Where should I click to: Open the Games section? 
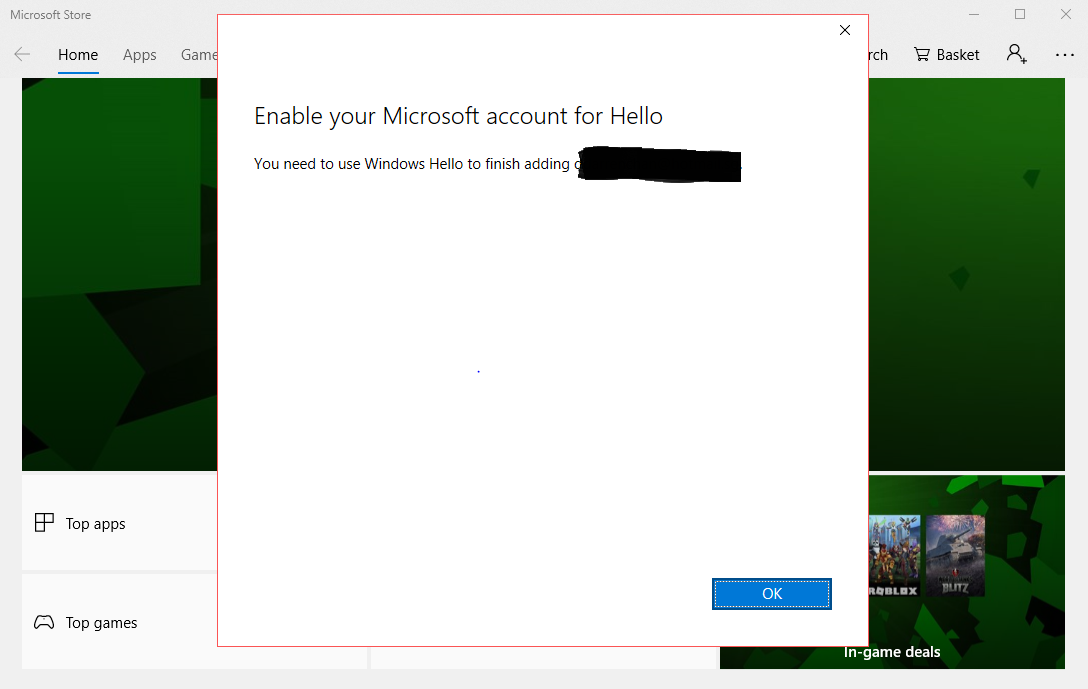coord(198,54)
